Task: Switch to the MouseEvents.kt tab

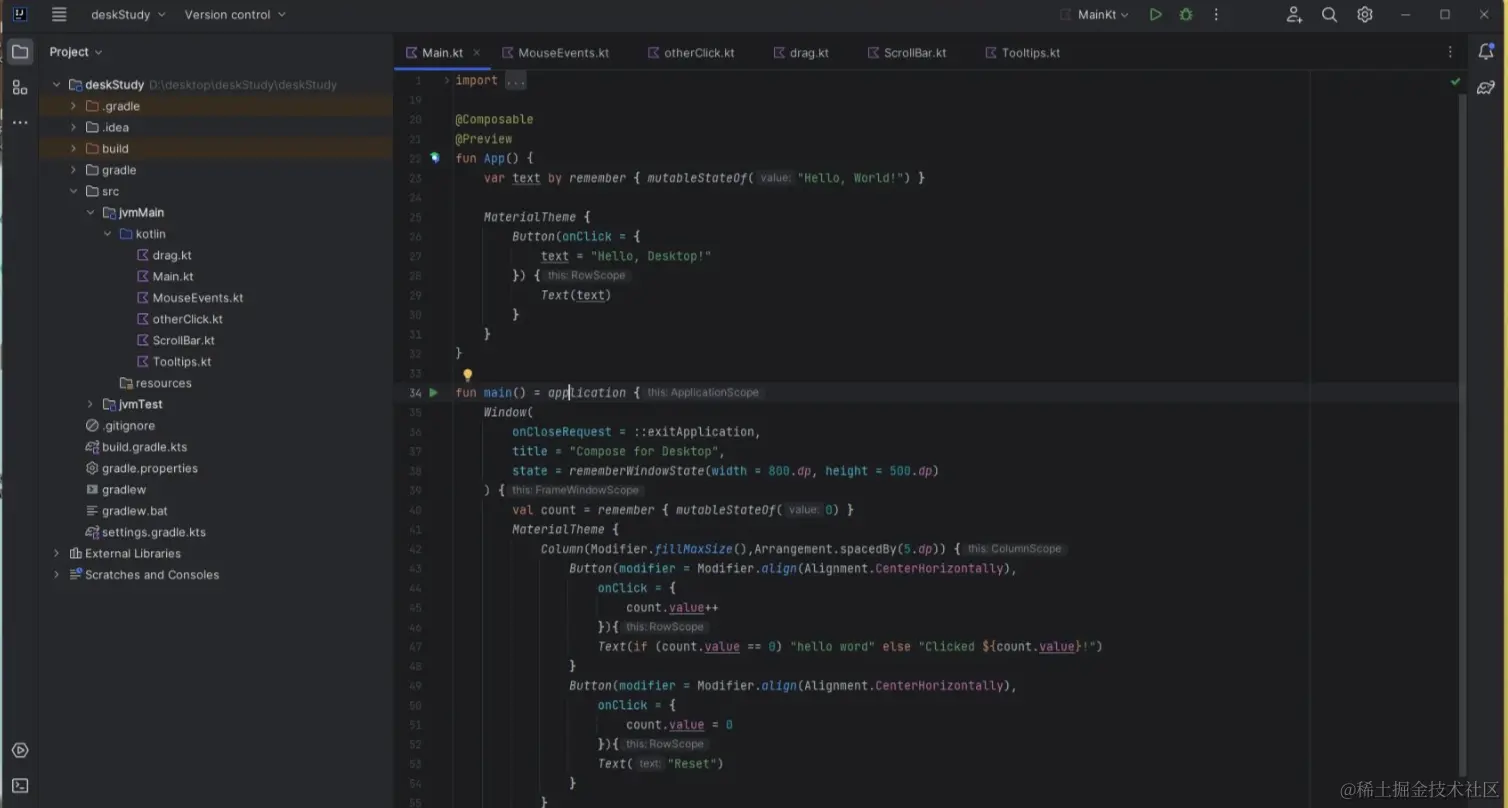Action: click(555, 53)
